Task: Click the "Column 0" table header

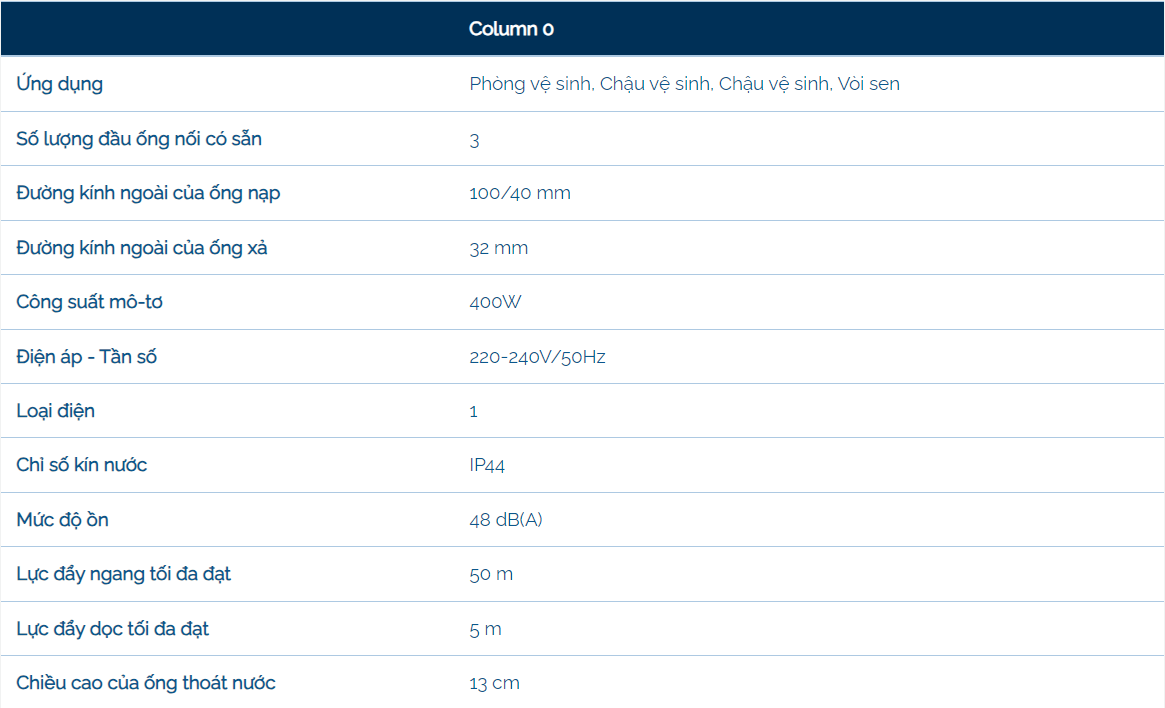Action: 511,29
